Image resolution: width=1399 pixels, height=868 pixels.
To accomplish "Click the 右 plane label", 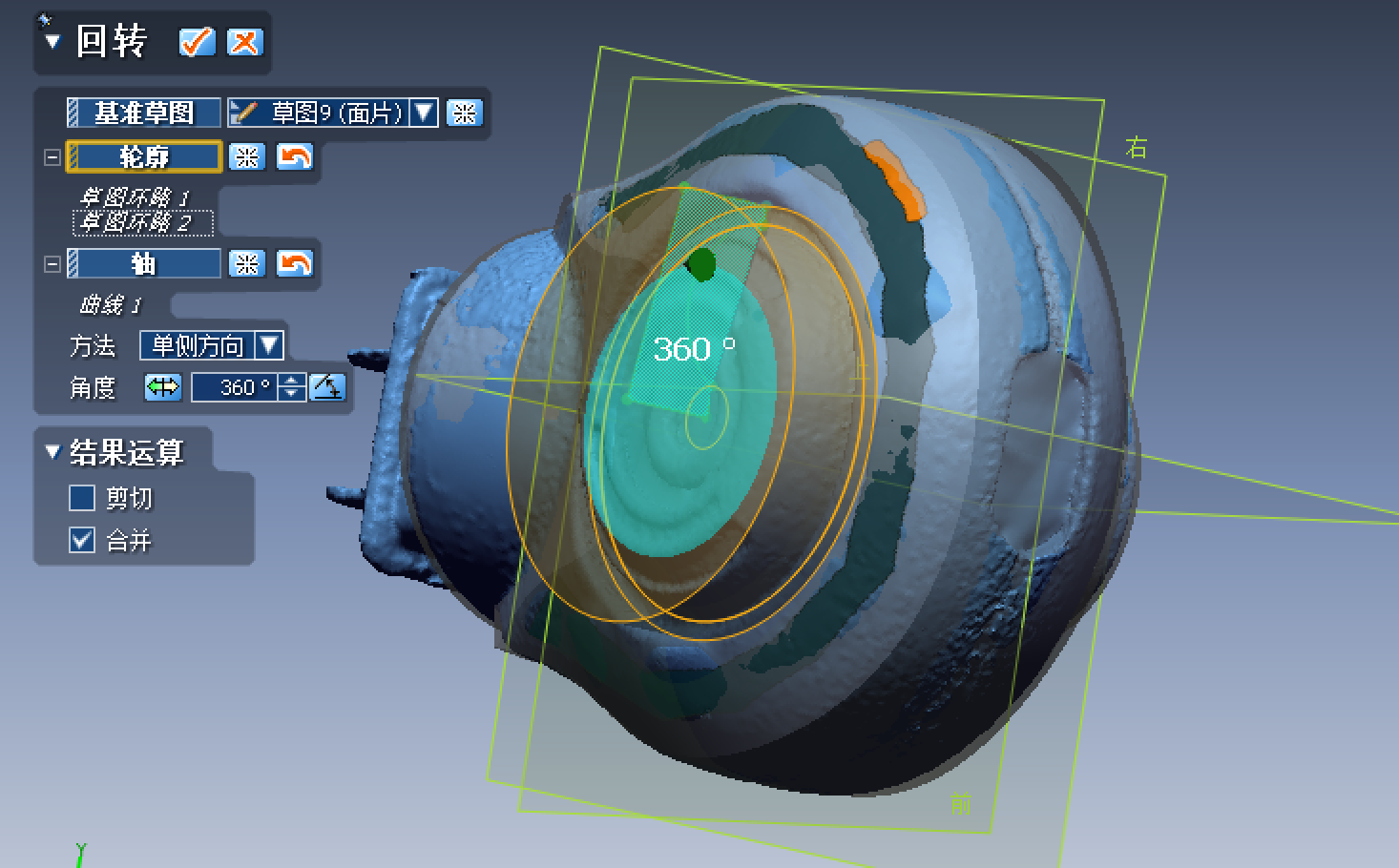I will click(1136, 148).
